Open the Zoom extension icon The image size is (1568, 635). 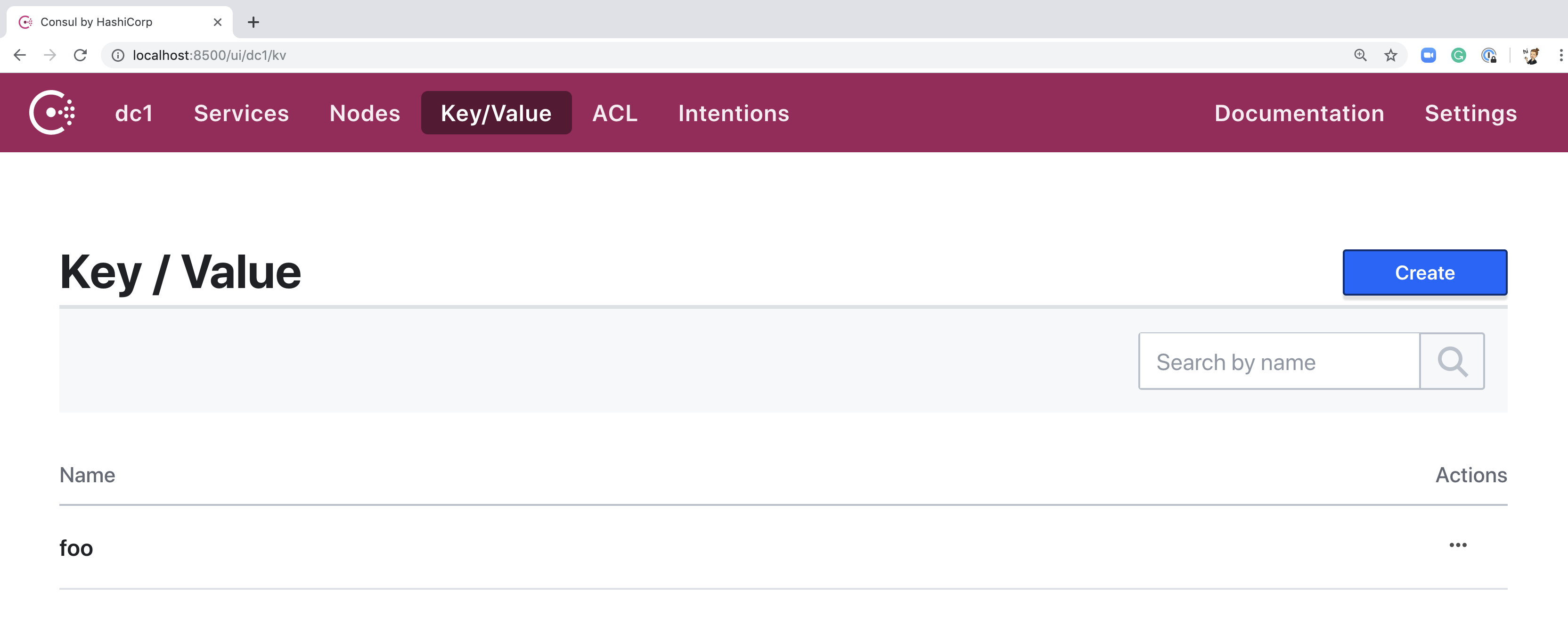(x=1428, y=56)
